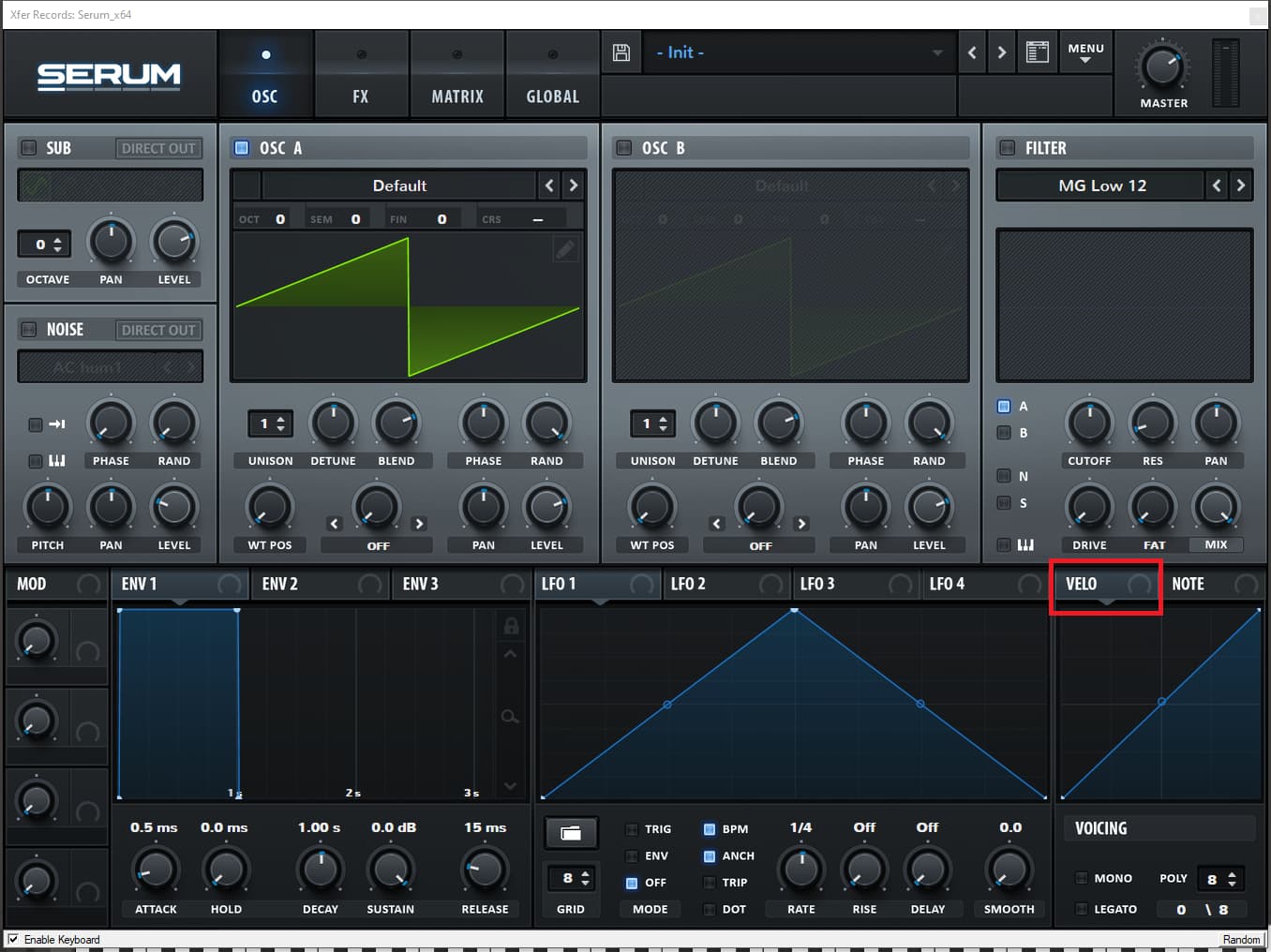1271x952 pixels.
Task: Enable LFO TRIG mode
Action: [x=632, y=829]
